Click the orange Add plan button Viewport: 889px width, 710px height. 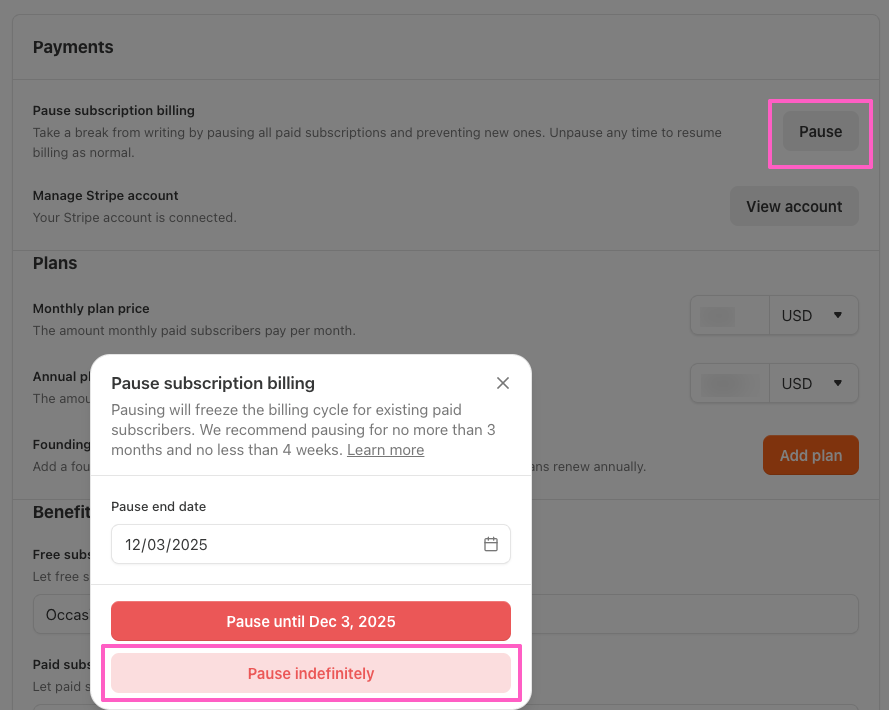pos(810,455)
